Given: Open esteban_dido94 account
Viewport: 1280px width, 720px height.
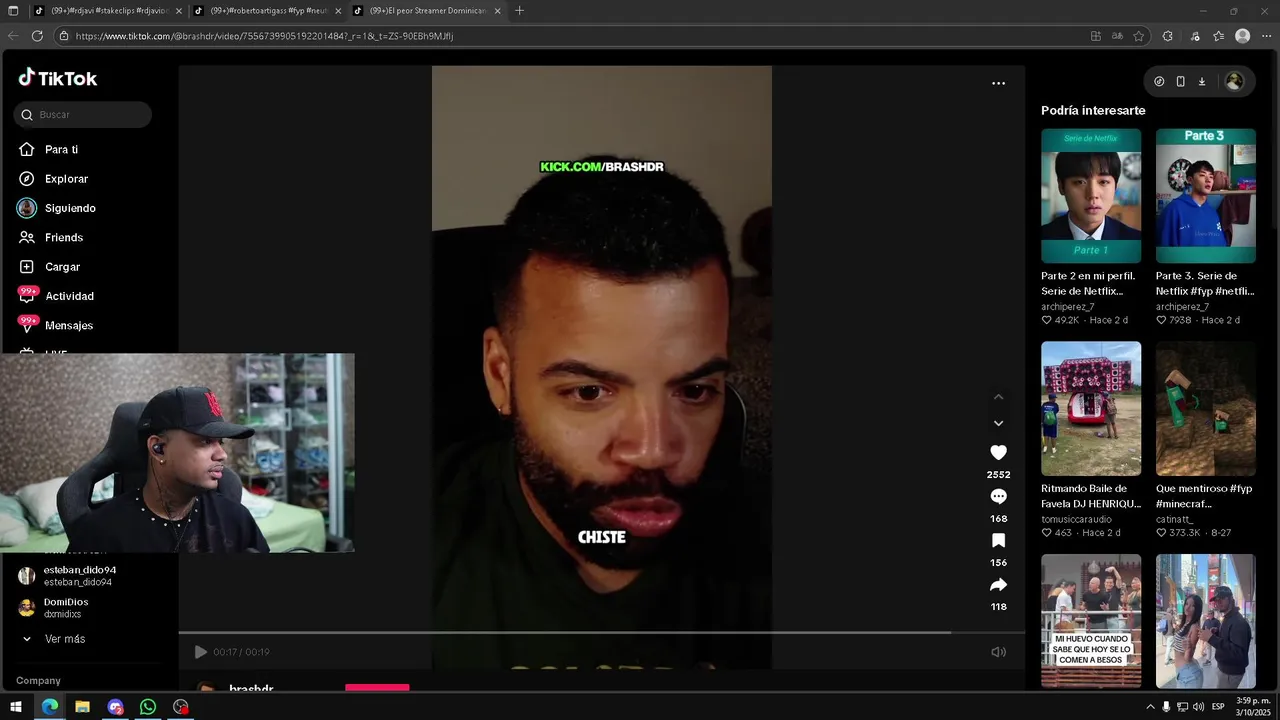Looking at the screenshot, I should 67,576.
